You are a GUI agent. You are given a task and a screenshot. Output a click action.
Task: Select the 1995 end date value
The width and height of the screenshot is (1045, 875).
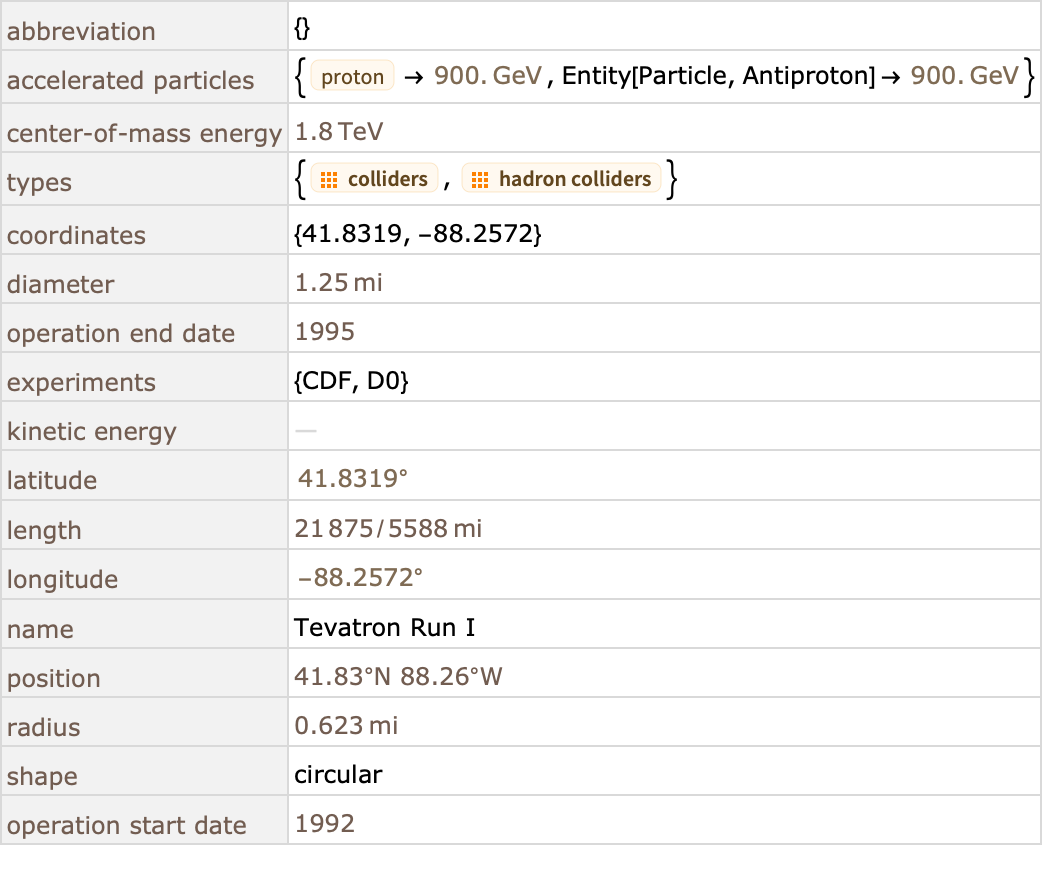point(325,332)
